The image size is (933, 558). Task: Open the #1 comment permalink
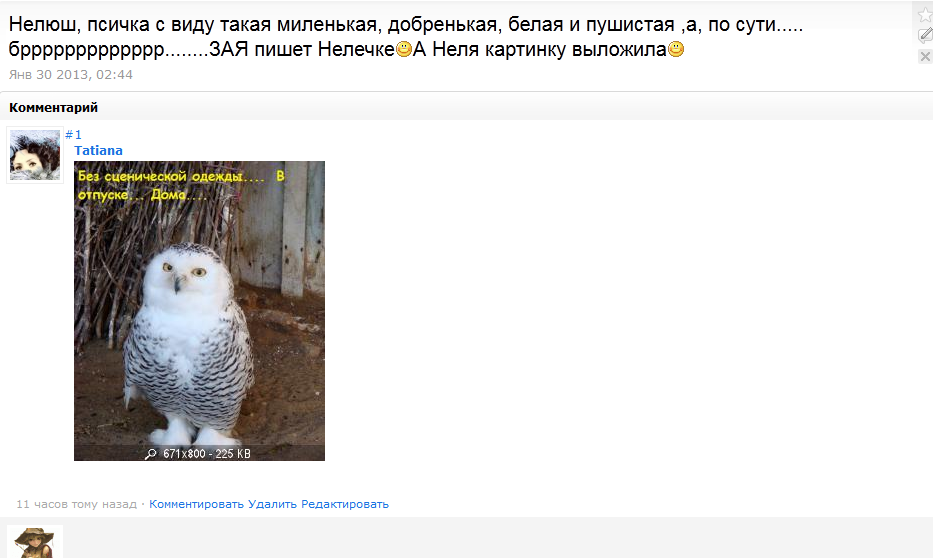click(x=73, y=134)
